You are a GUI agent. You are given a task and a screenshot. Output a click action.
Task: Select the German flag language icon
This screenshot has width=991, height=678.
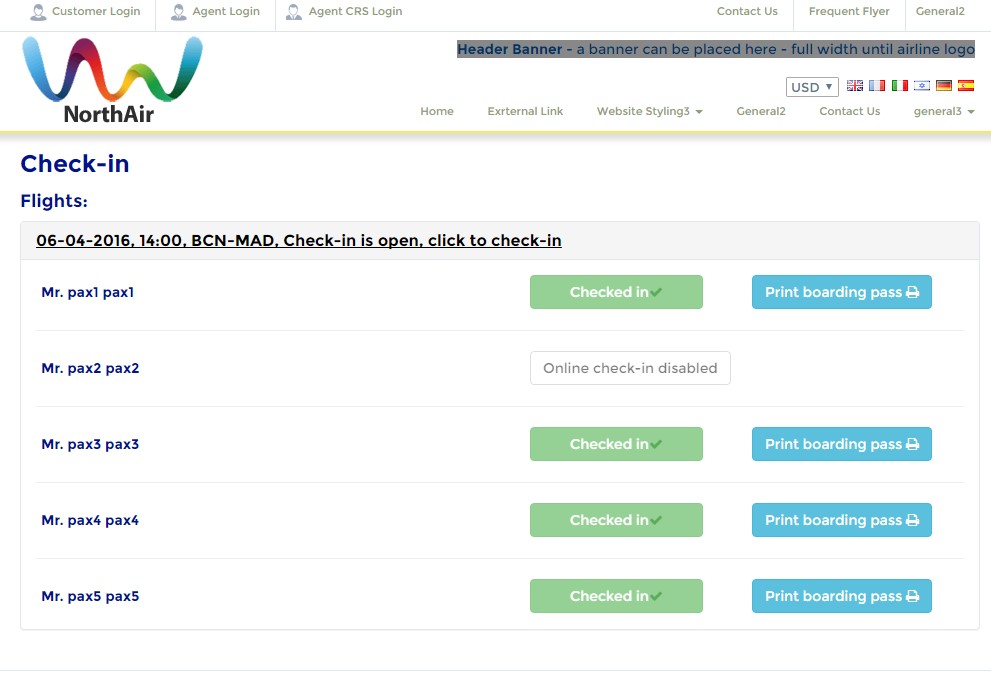[944, 85]
